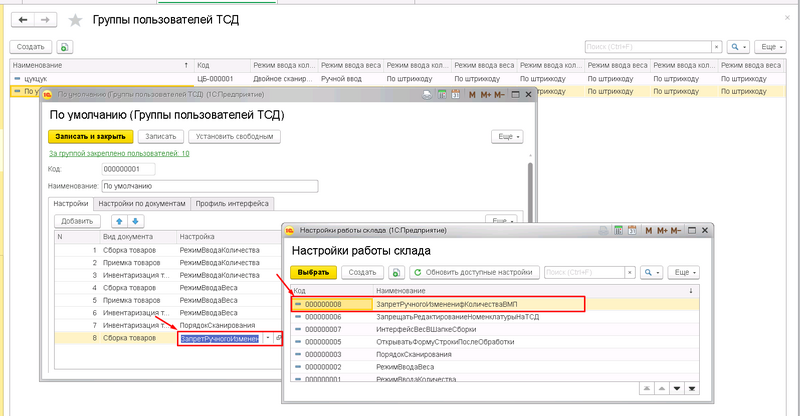Go back with the left arrow in the main window

(x=22, y=20)
